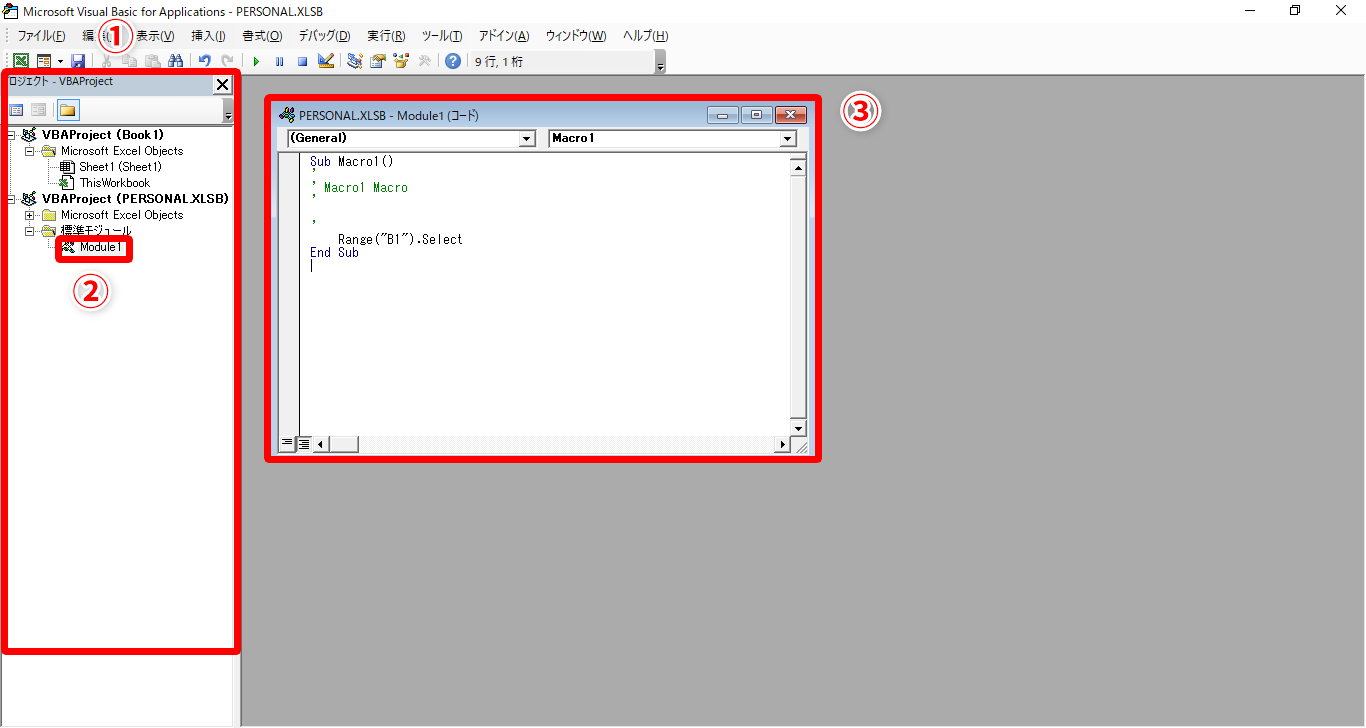1366x728 pixels.
Task: Collapse the 標準モジュール folder node
Action: [x=29, y=231]
